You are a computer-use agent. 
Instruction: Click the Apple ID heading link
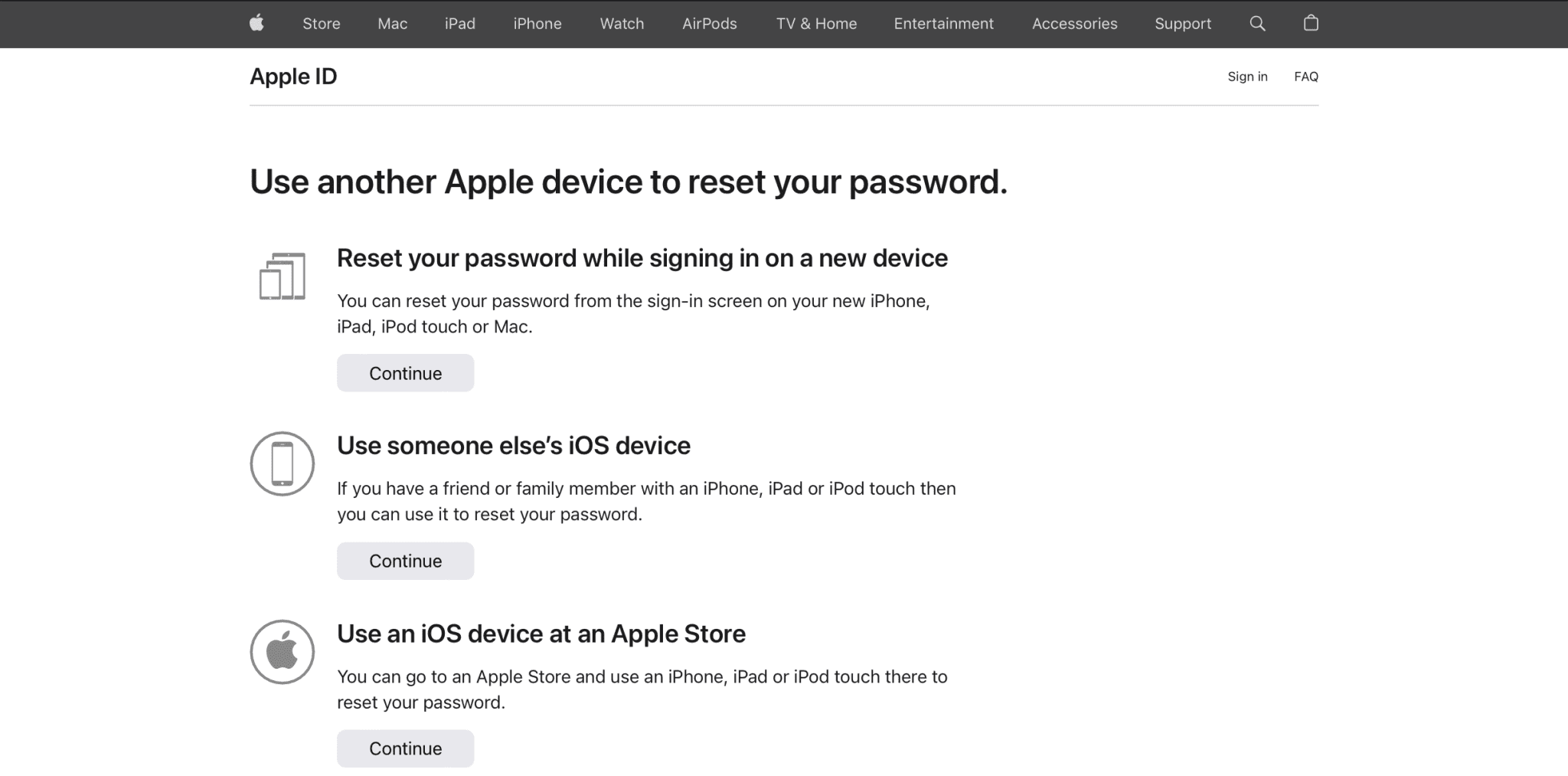[x=292, y=76]
